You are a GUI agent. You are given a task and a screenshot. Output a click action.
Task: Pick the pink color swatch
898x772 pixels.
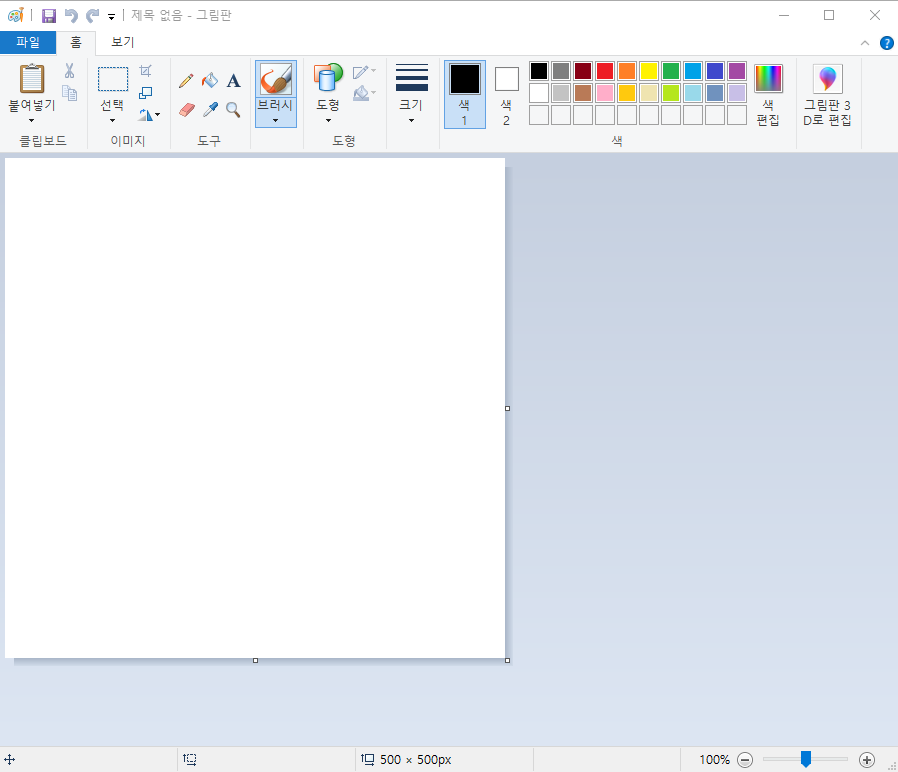(x=605, y=93)
